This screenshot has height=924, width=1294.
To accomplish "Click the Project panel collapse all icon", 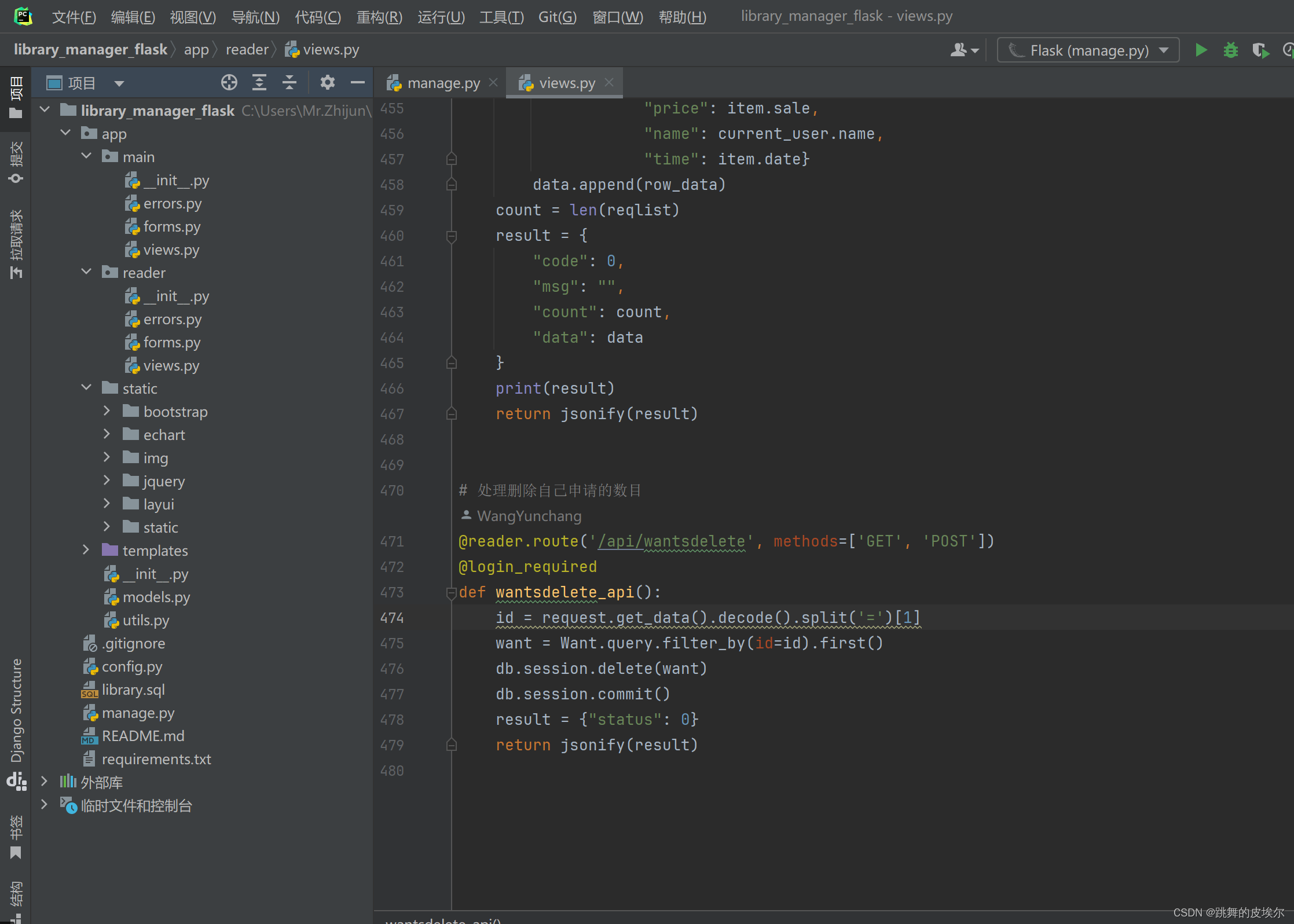I will pos(289,83).
